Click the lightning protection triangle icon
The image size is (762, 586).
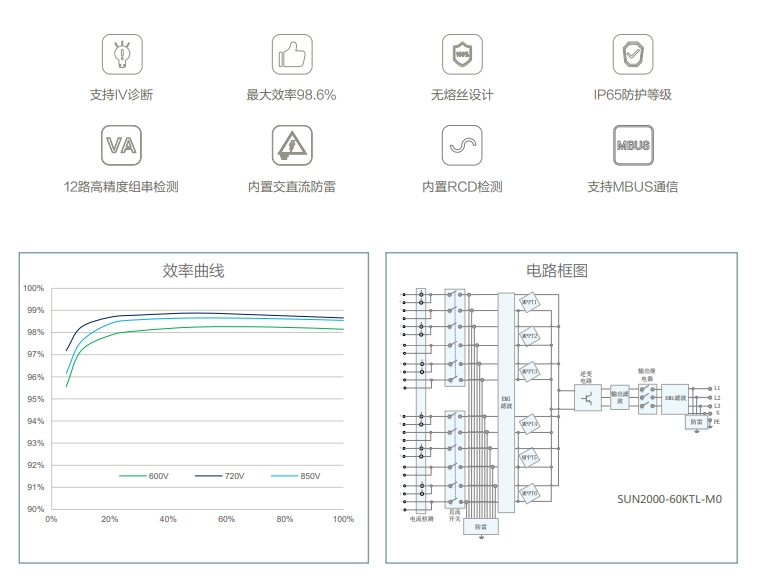tap(291, 145)
